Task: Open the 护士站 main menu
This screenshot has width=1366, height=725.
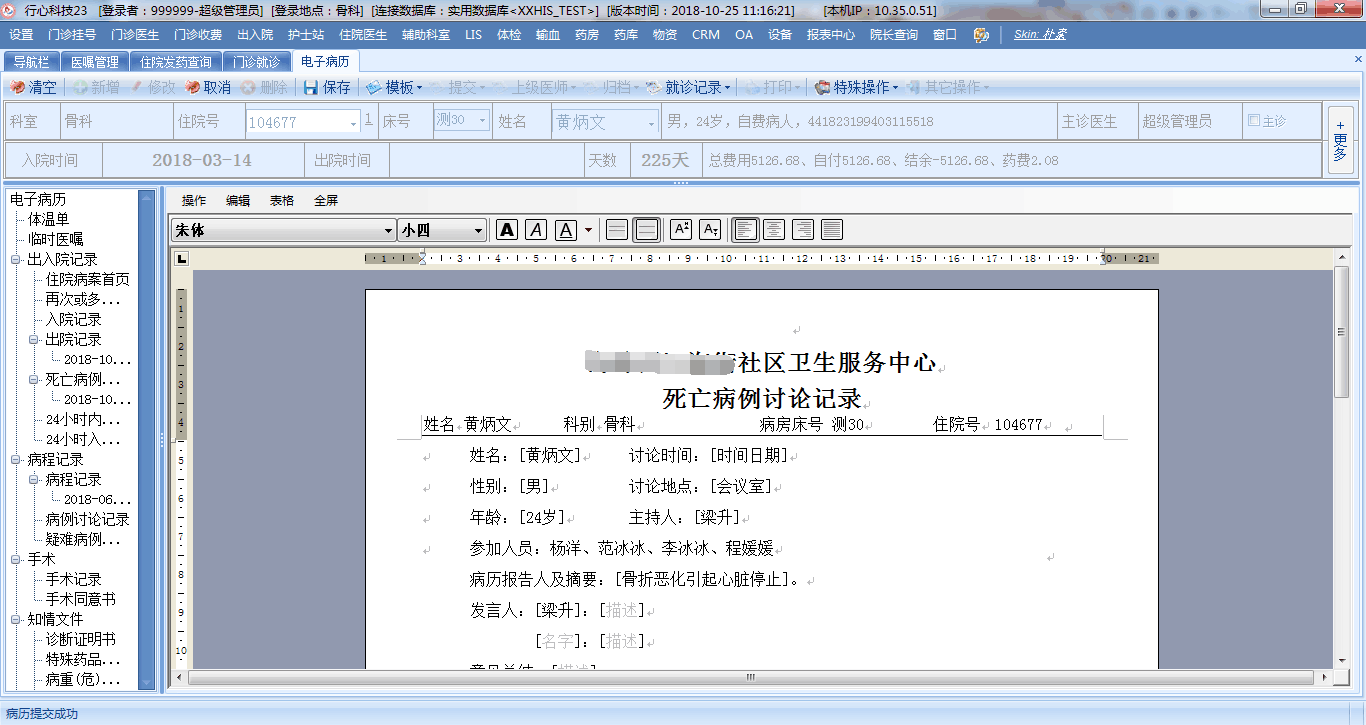Action: point(306,34)
